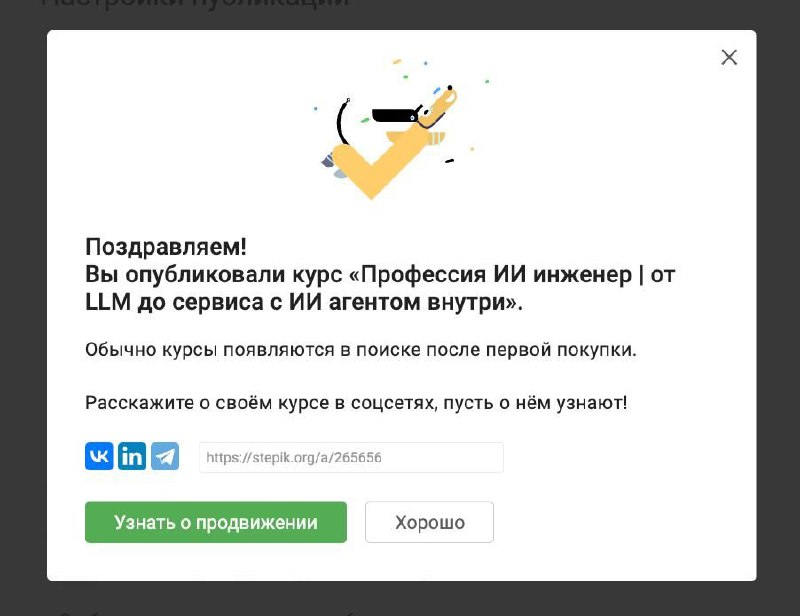
Task: Click the dog's curled tail in illustration
Action: 343,121
